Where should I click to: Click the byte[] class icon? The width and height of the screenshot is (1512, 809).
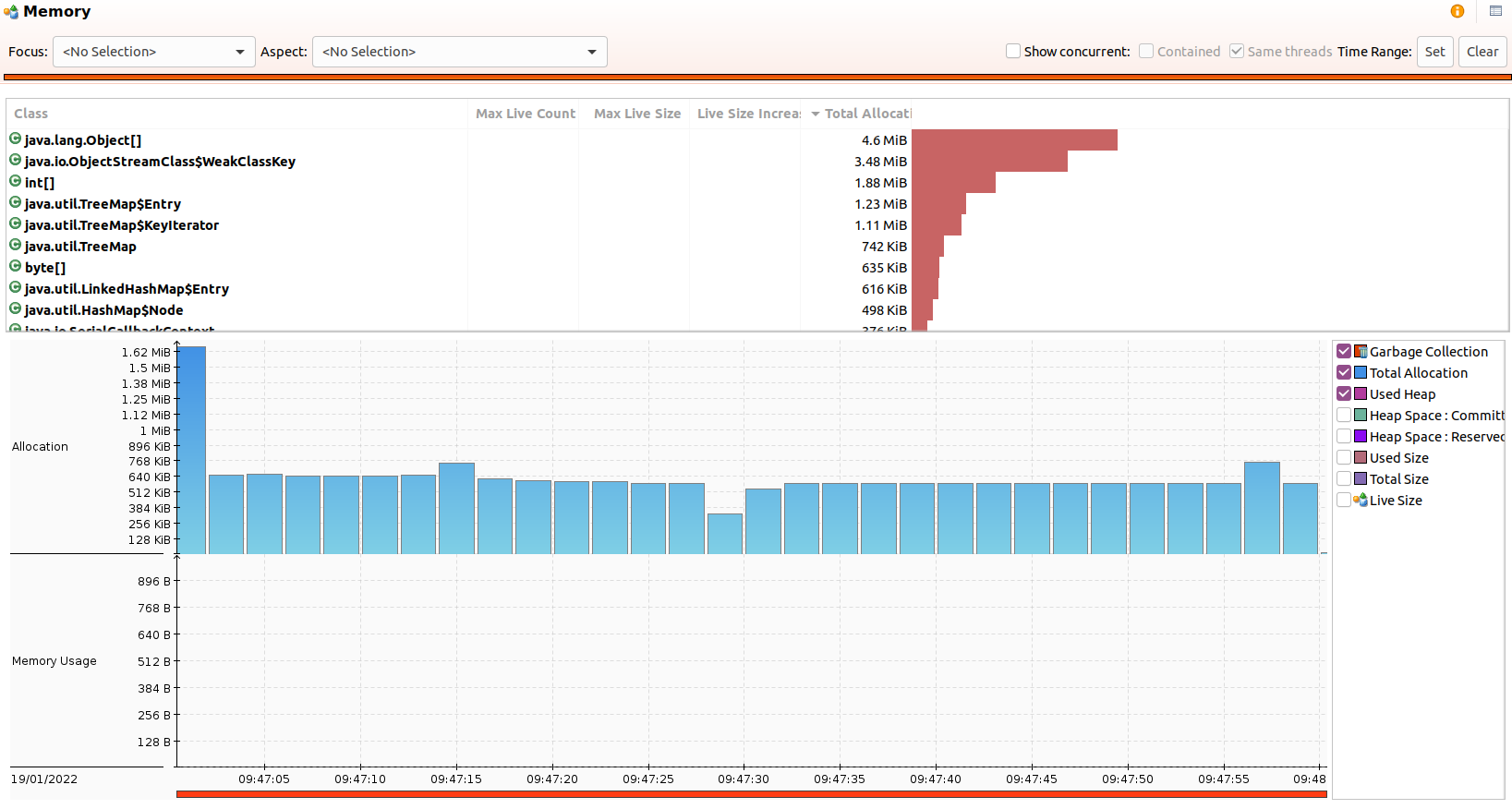[x=16, y=267]
